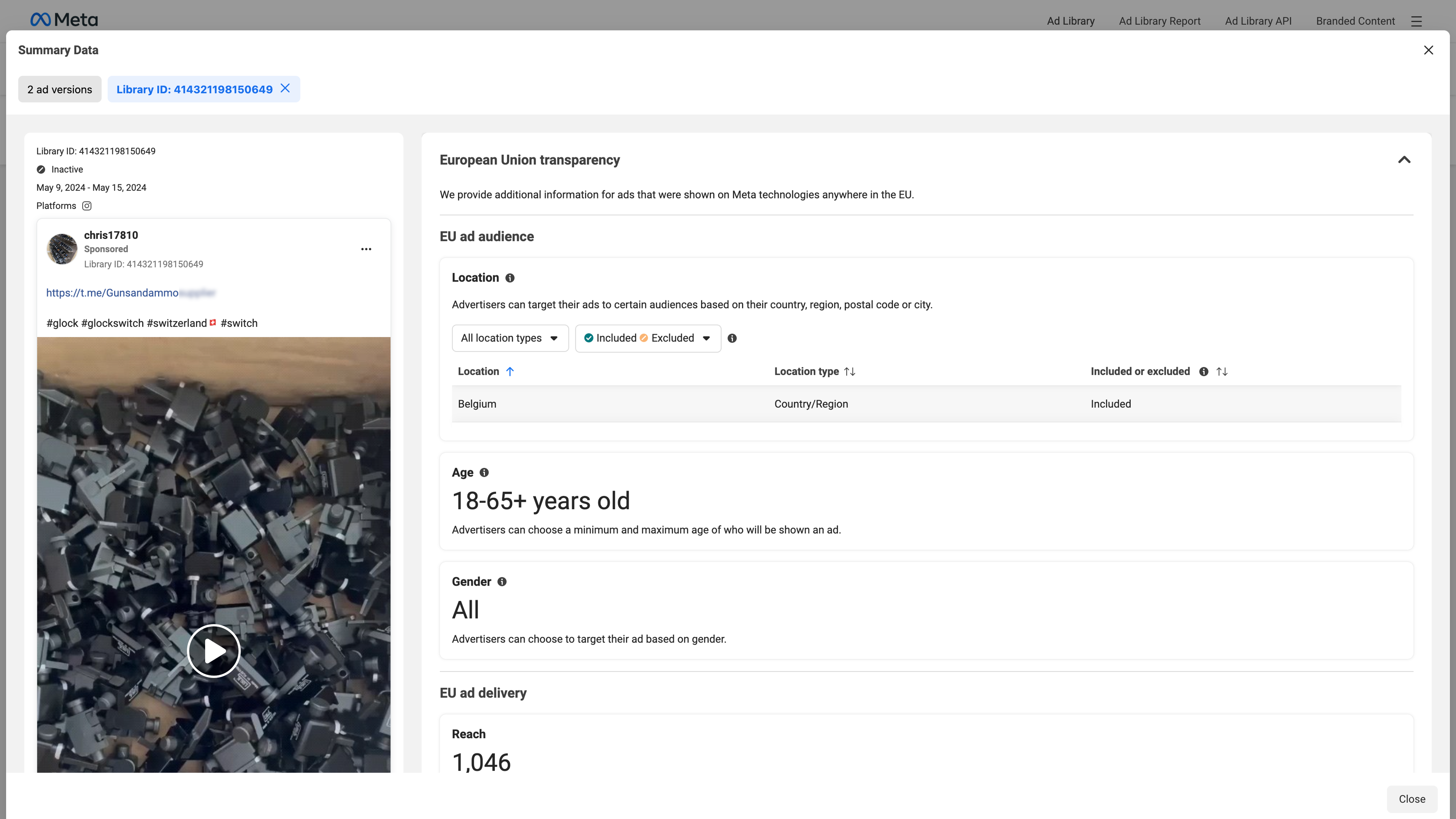Click the info icon beside Gender
This screenshot has height=819, width=1456.
[x=502, y=582]
